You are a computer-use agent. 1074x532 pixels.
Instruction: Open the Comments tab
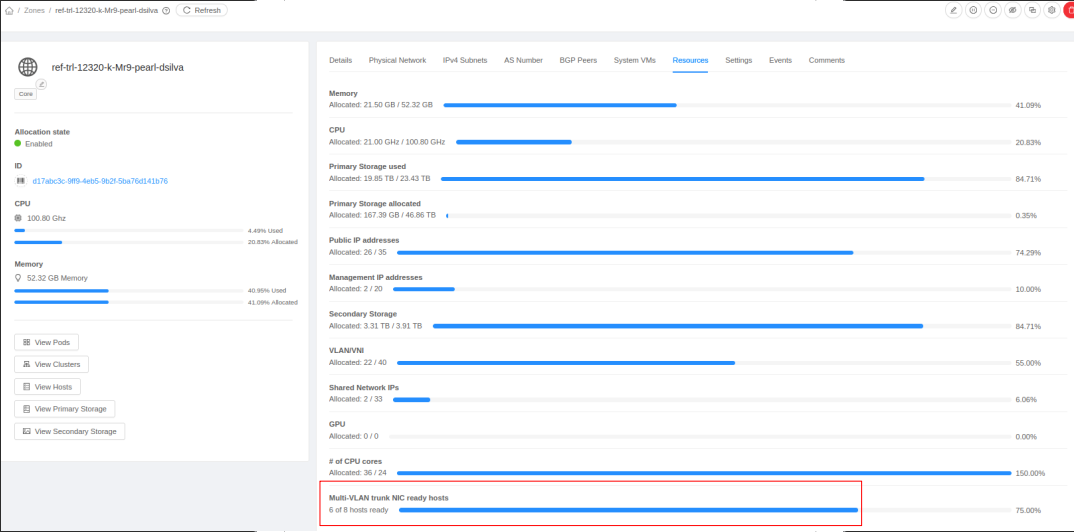pyautogui.click(x=827, y=60)
